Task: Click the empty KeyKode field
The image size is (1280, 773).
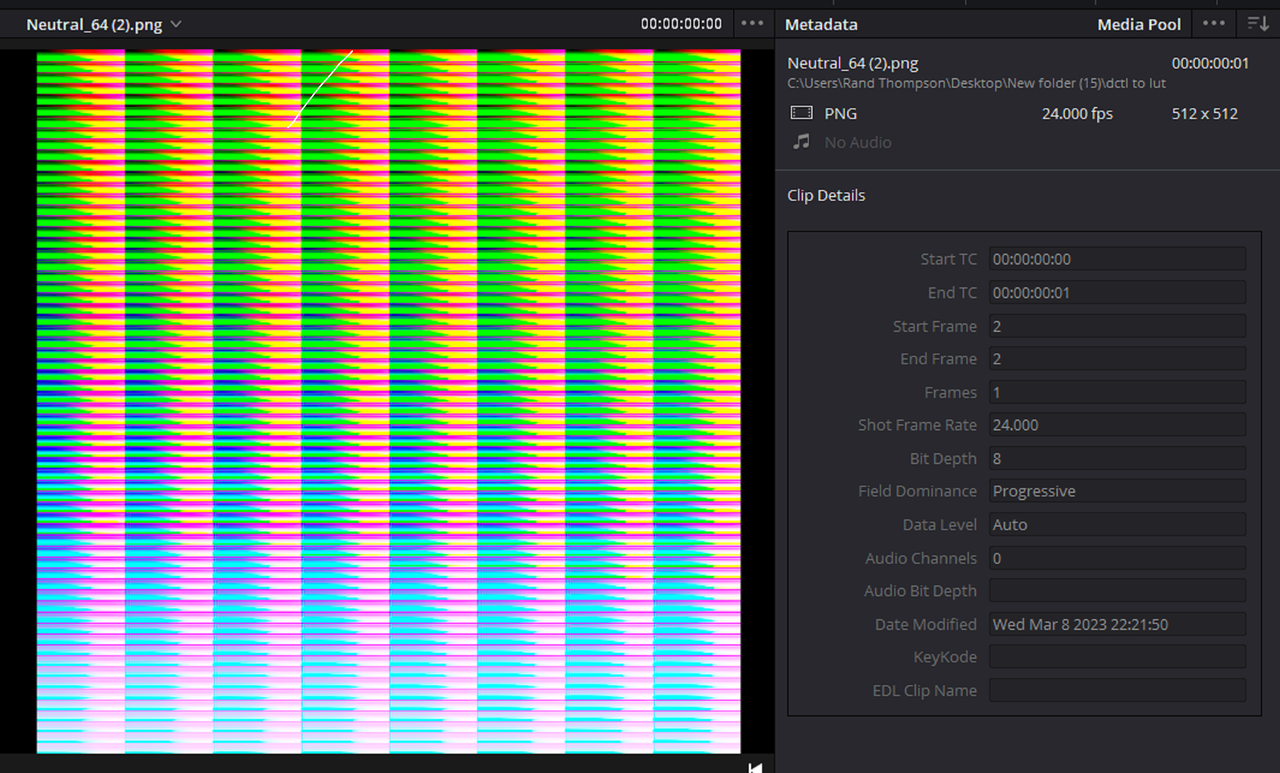Action: tap(1117, 657)
